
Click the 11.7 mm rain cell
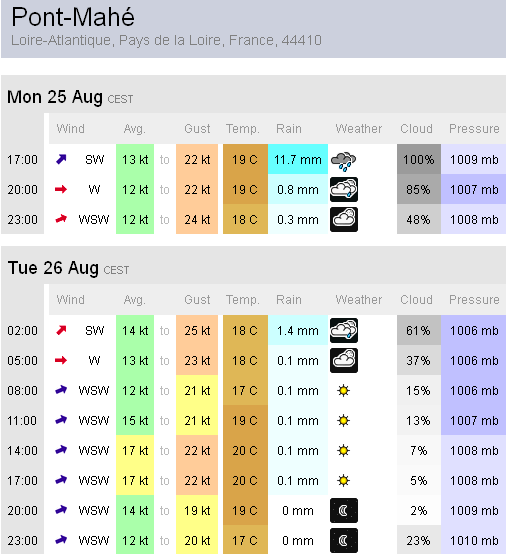coord(298,159)
